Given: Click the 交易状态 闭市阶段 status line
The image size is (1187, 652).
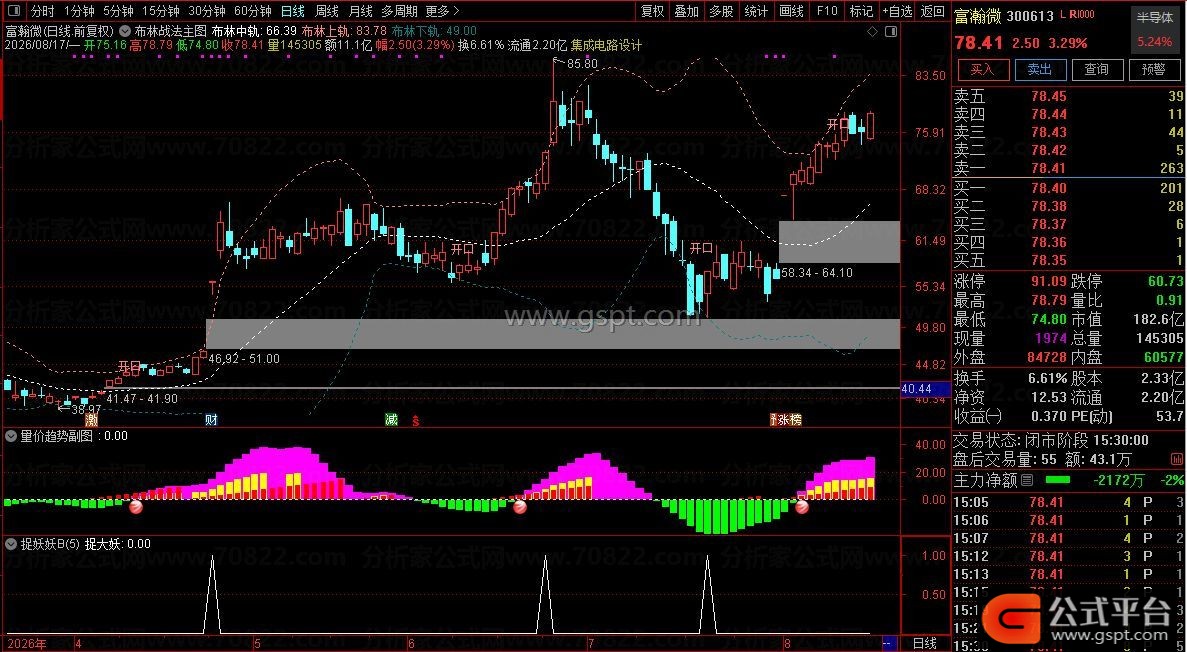Looking at the screenshot, I should 1051,440.
